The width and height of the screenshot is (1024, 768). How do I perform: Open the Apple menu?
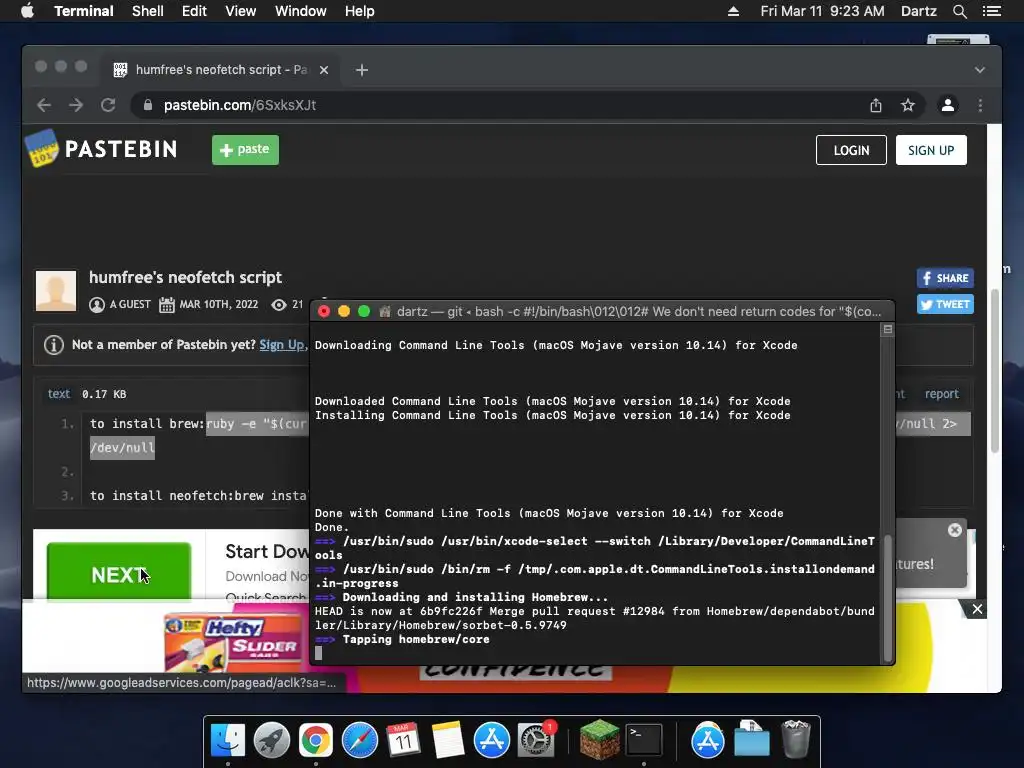tap(27, 11)
